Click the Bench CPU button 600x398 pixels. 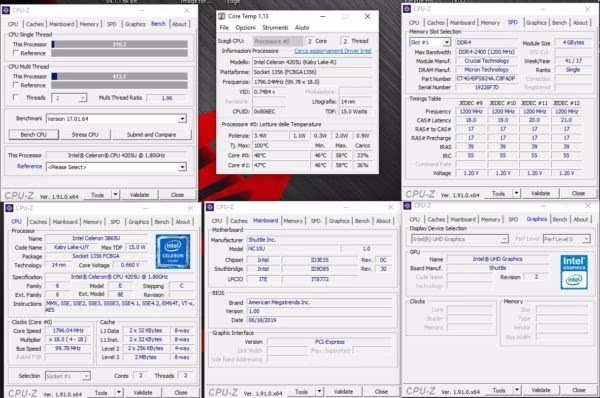[x=34, y=135]
